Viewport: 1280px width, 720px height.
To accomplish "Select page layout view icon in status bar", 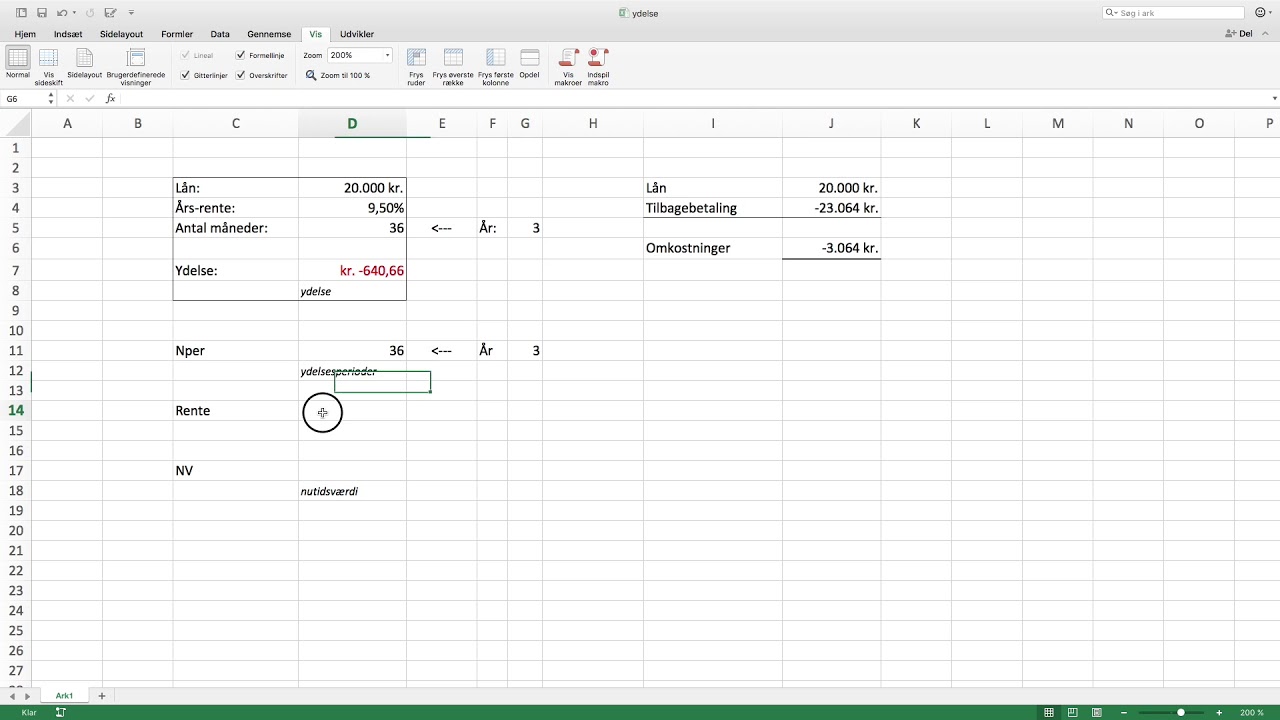I will 1073,713.
